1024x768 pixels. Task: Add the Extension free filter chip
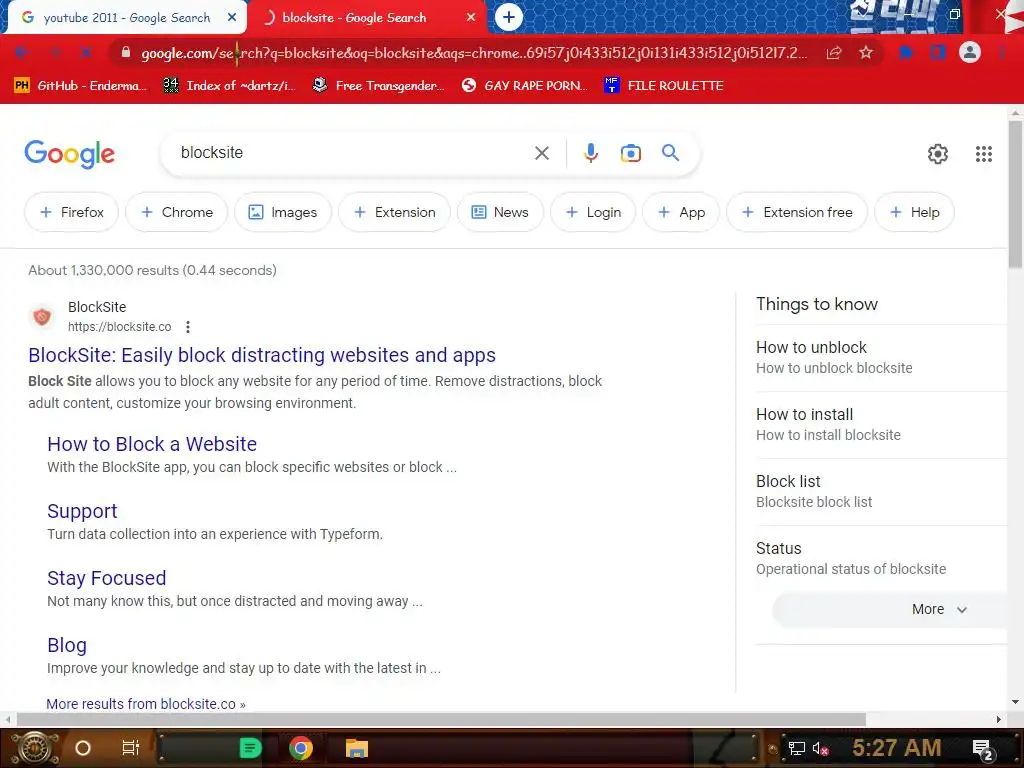pyautogui.click(x=797, y=212)
